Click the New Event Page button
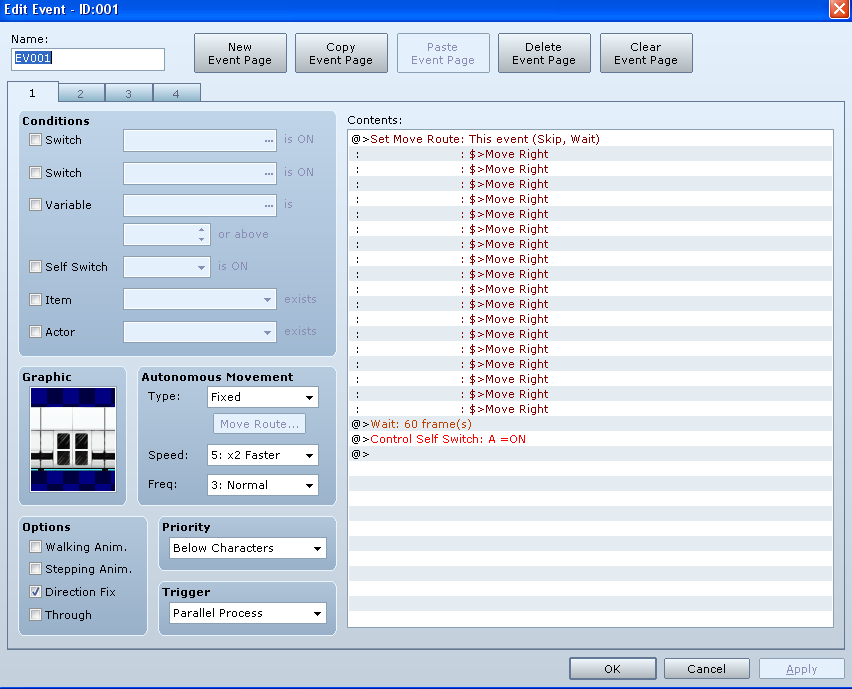The image size is (852, 689). coord(240,53)
